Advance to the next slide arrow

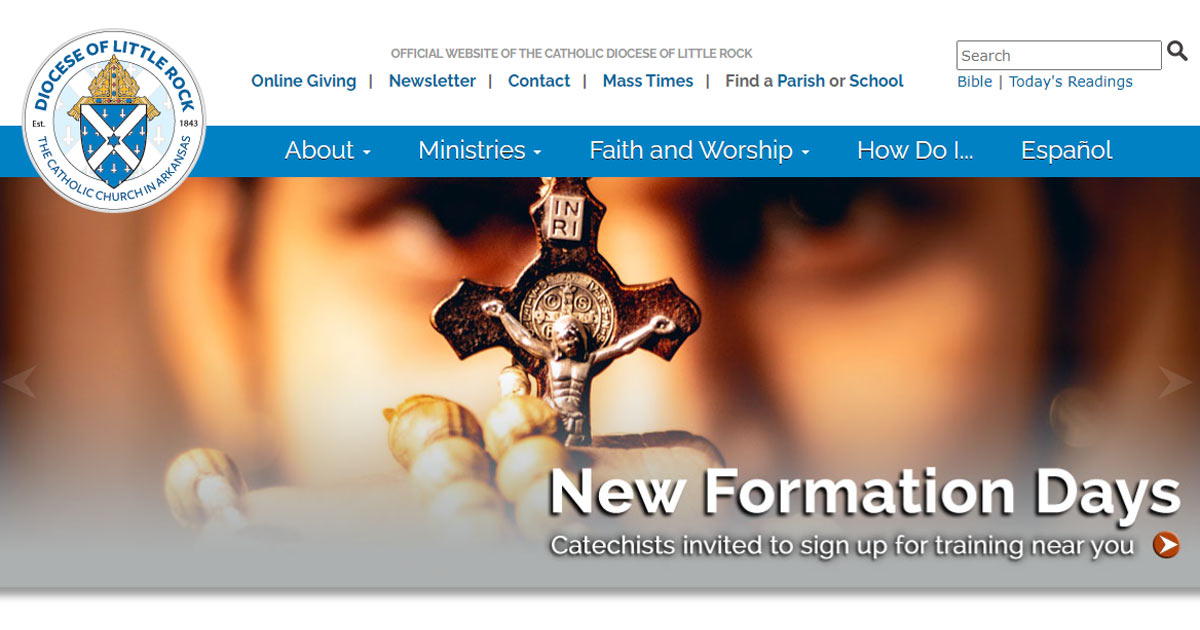1176,382
